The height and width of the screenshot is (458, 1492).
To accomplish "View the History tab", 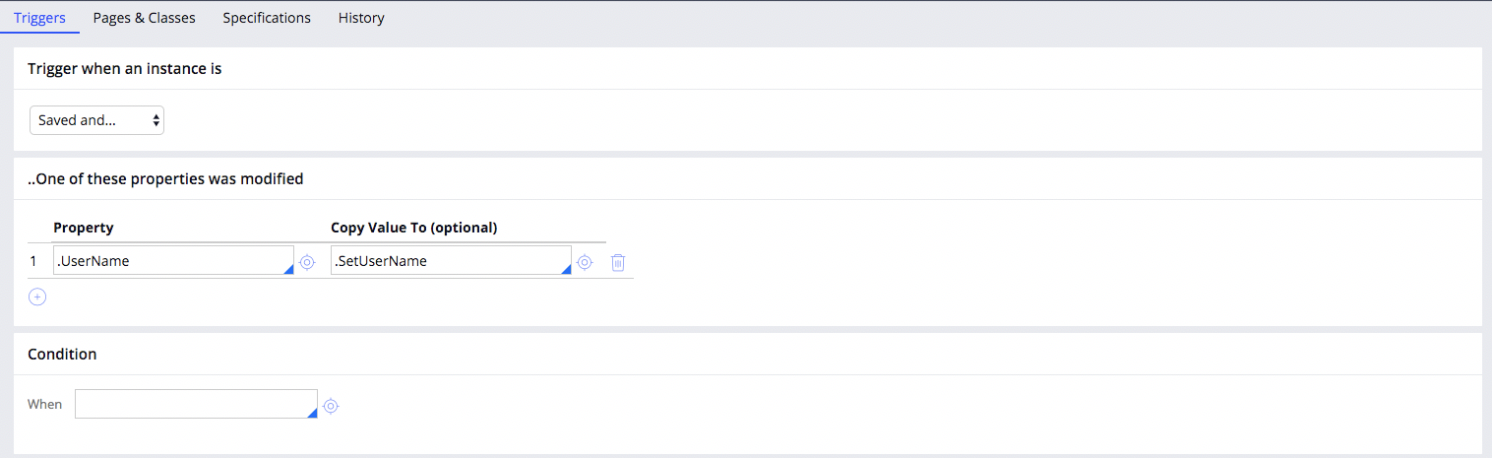I will point(361,18).
